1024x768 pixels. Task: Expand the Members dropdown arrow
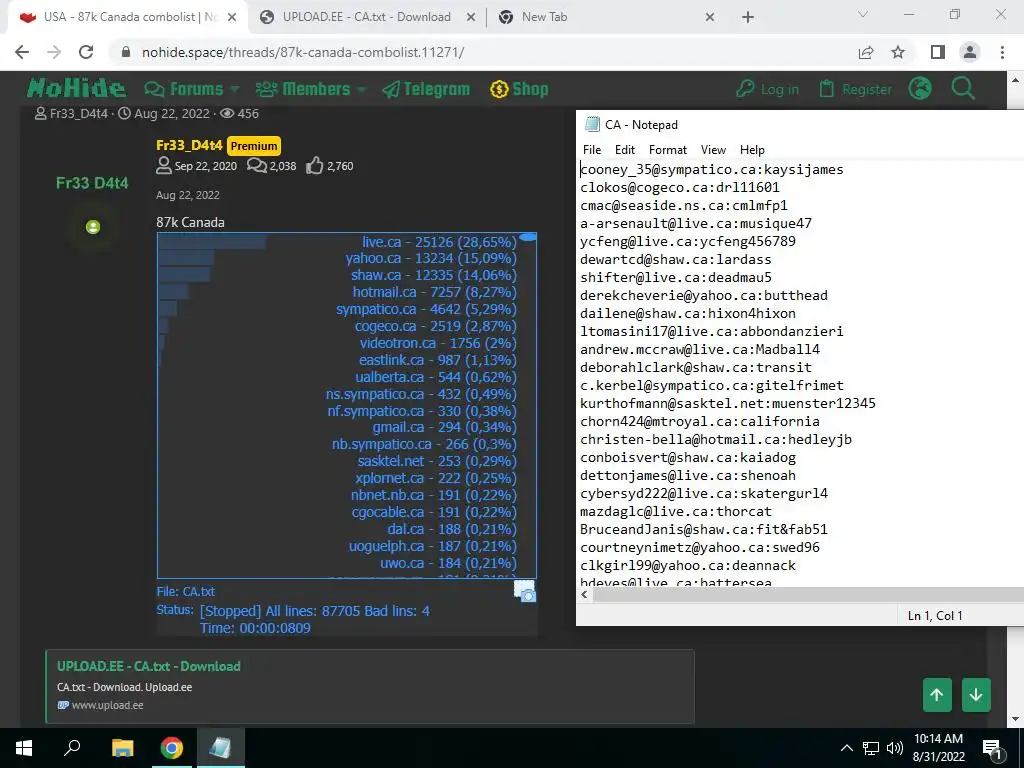point(361,89)
